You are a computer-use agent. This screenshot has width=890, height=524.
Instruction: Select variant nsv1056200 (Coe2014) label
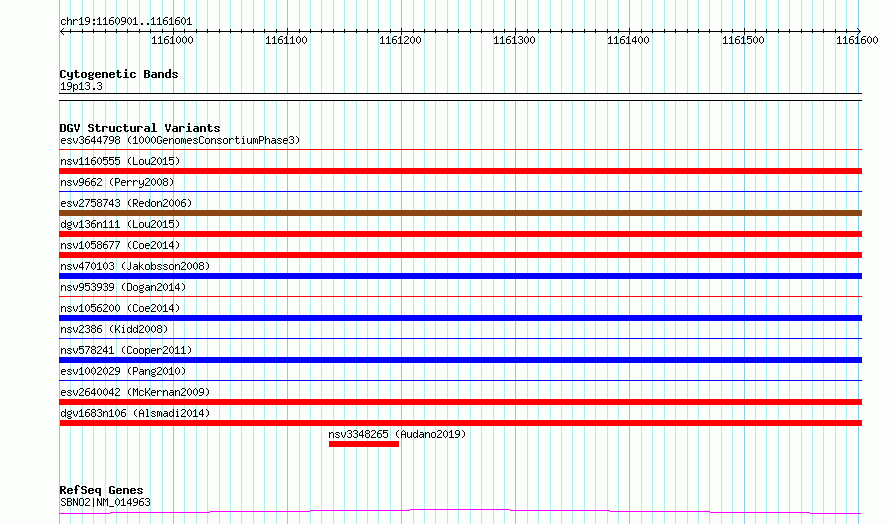tap(120, 308)
